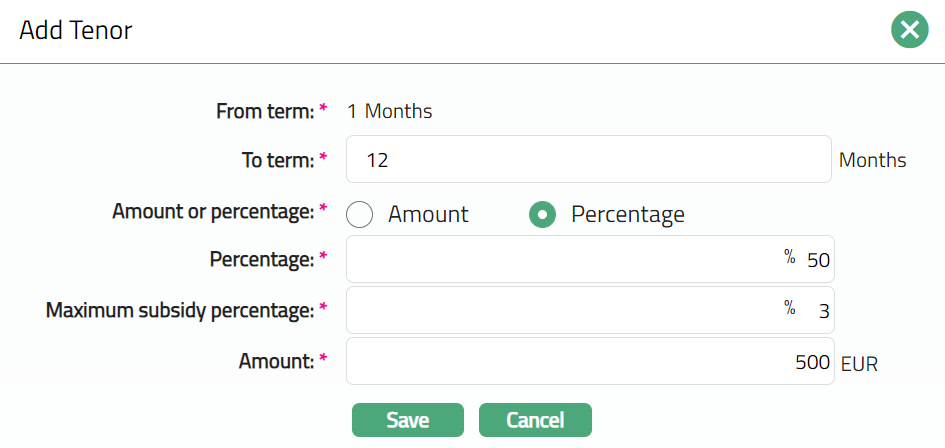Click the Add Tenor dialog title
The width and height of the screenshot is (945, 448).
coord(76,31)
